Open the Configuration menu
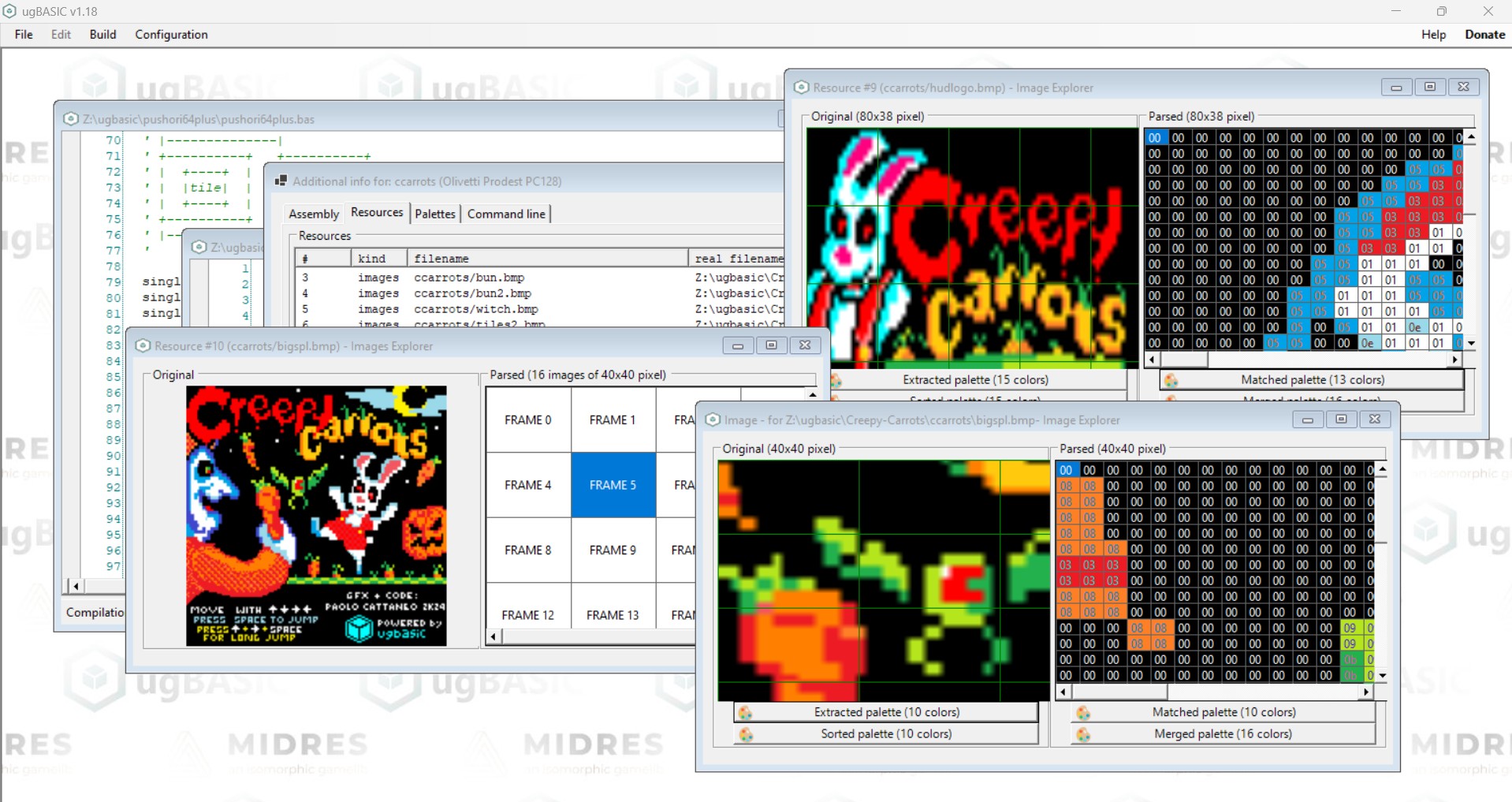The width and height of the screenshot is (1512, 802). click(x=171, y=35)
